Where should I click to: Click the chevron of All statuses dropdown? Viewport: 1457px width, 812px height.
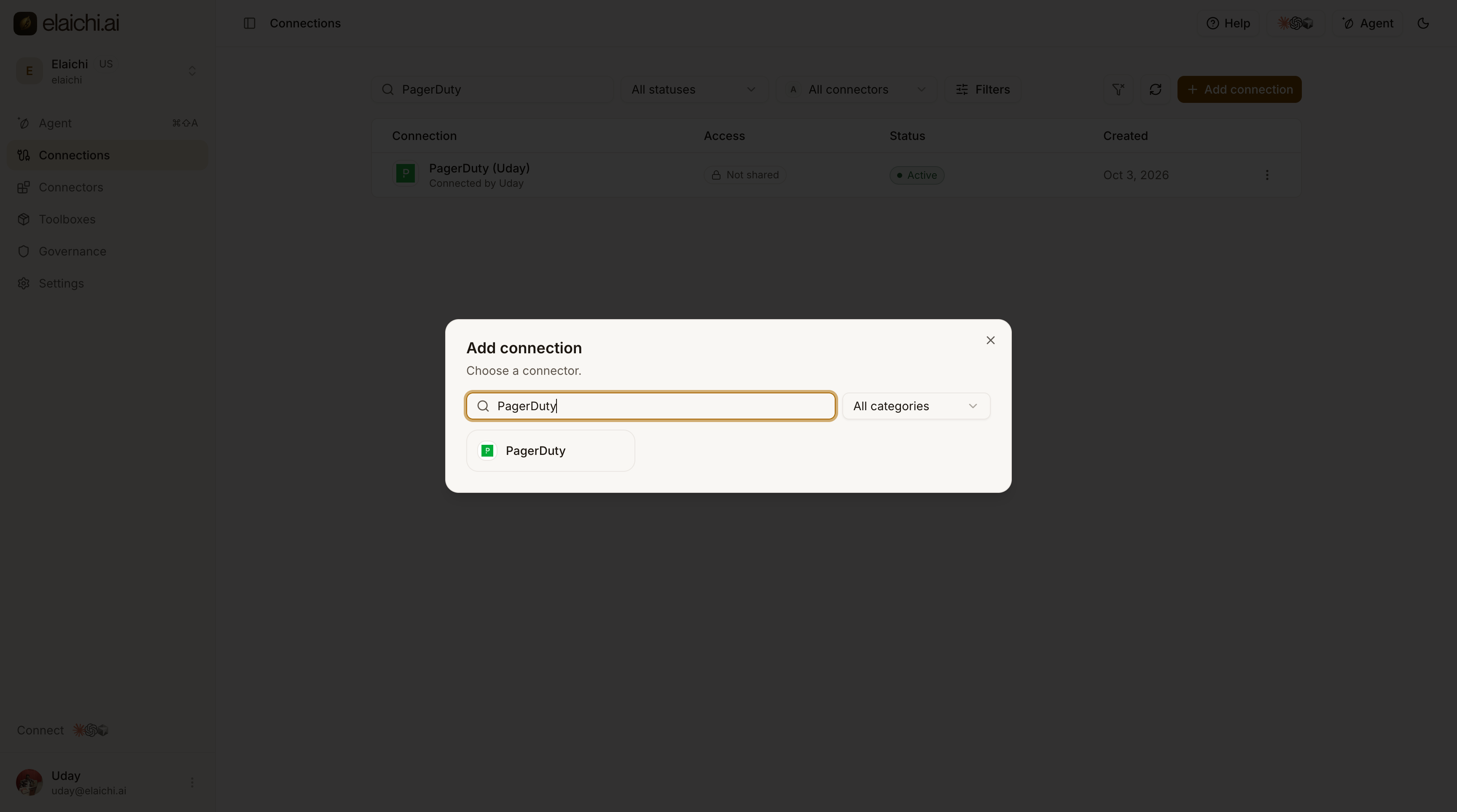pyautogui.click(x=751, y=89)
